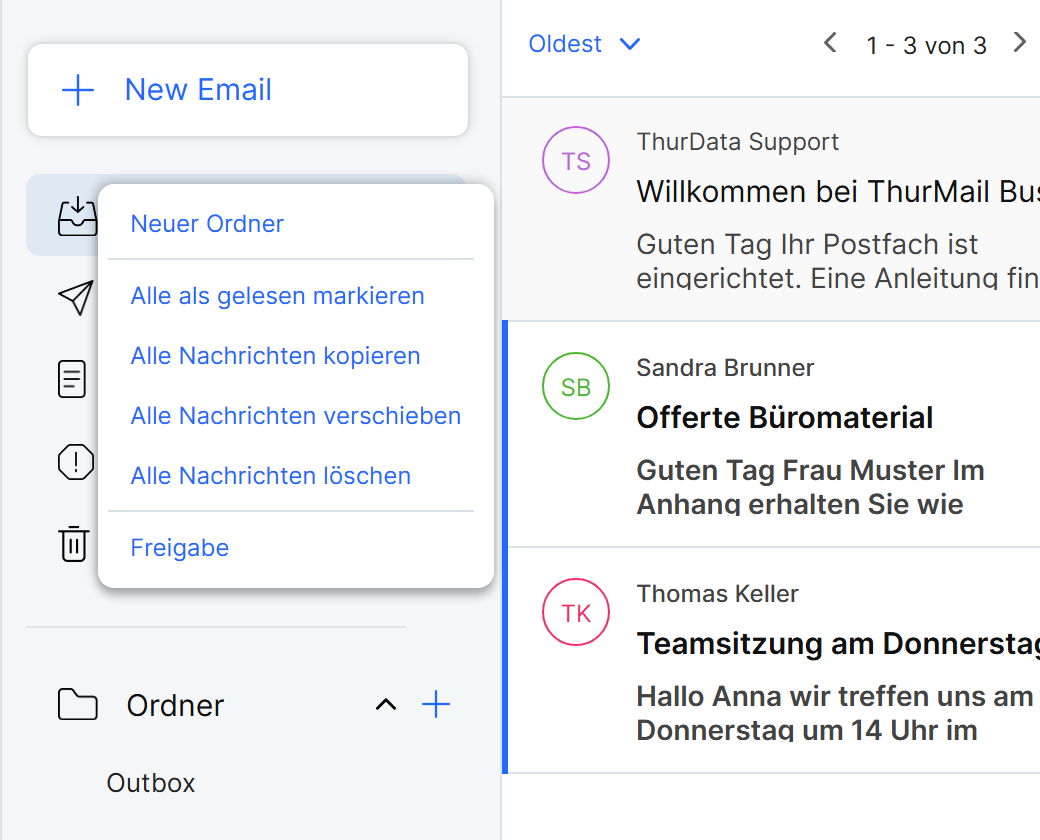Open Drafts document icon
Viewport: 1040px width, 840px height.
72,379
